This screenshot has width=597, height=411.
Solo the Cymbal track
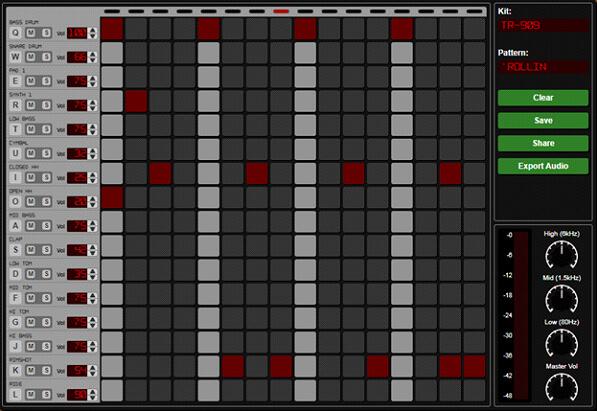[x=46, y=153]
